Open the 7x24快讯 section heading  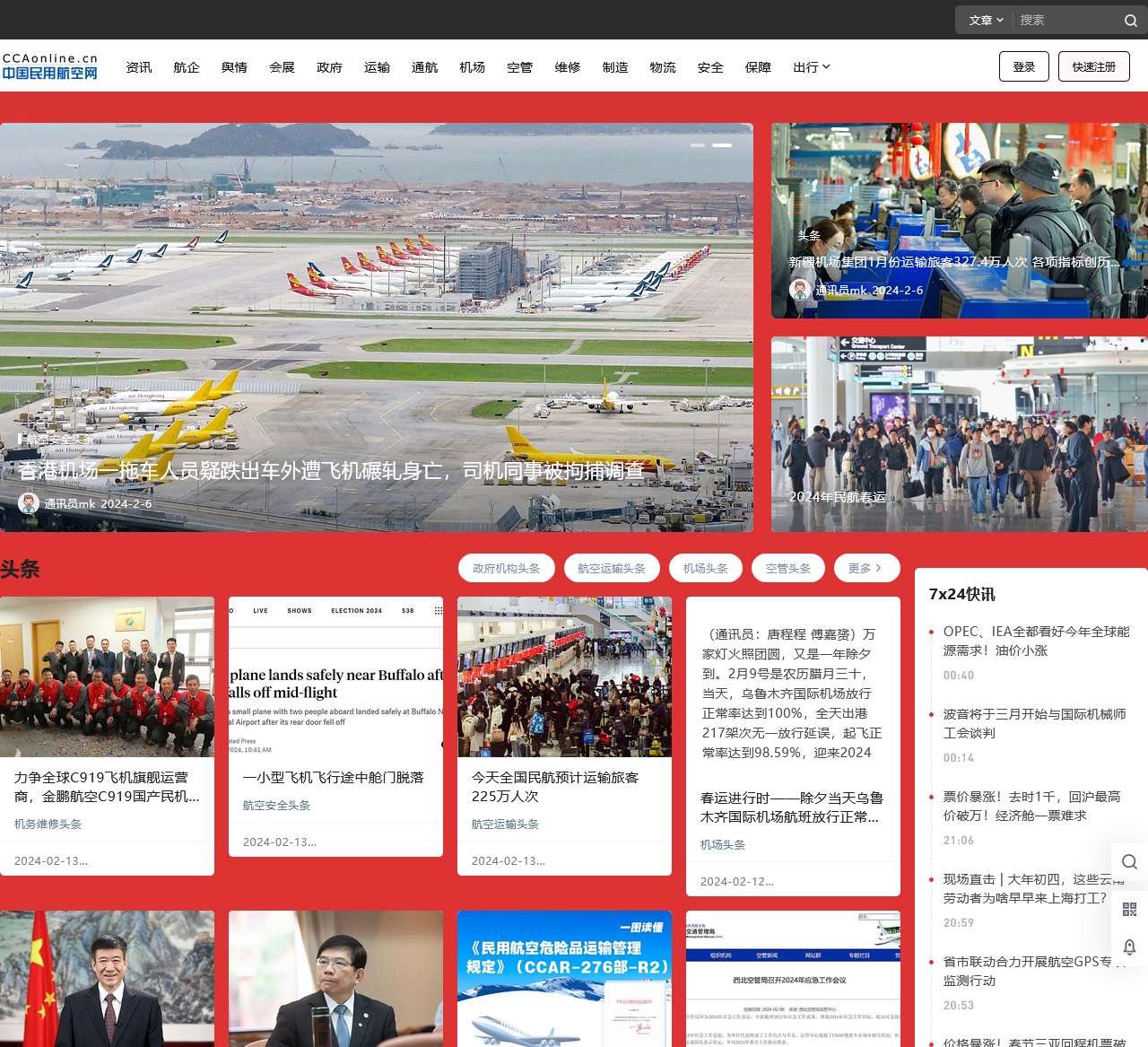[961, 594]
